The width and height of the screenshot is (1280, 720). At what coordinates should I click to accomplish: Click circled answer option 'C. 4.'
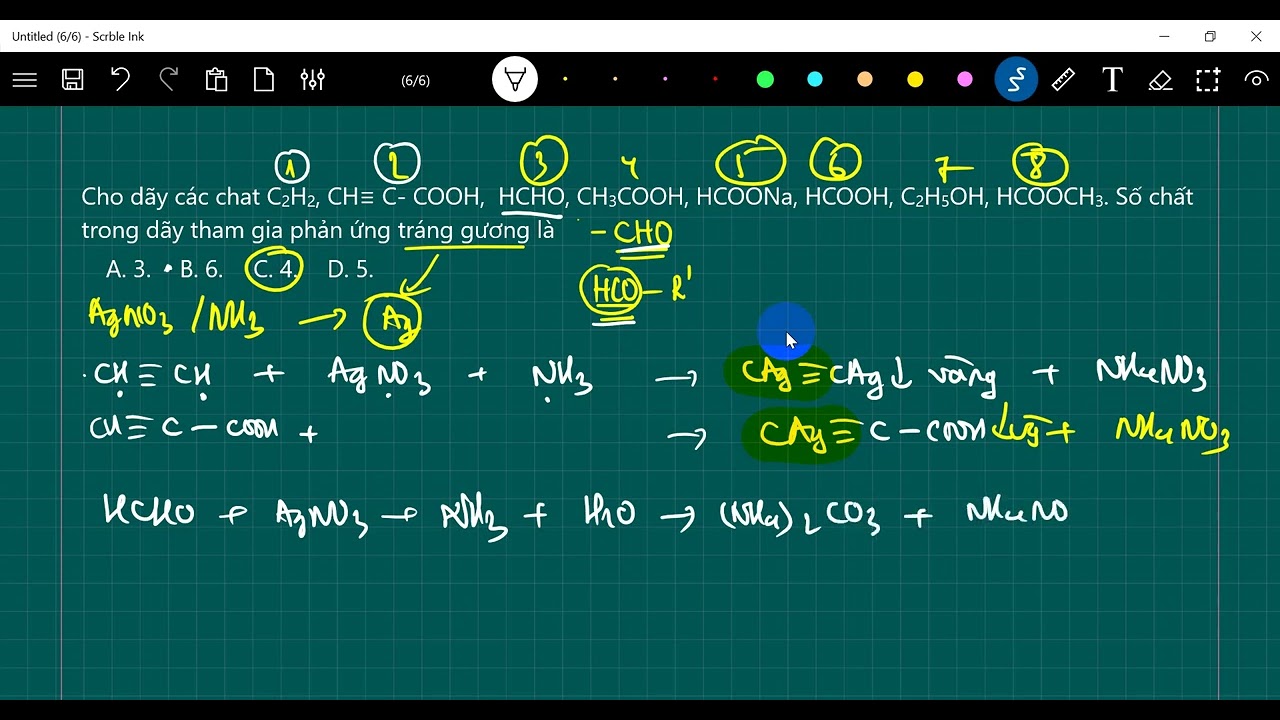[276, 269]
